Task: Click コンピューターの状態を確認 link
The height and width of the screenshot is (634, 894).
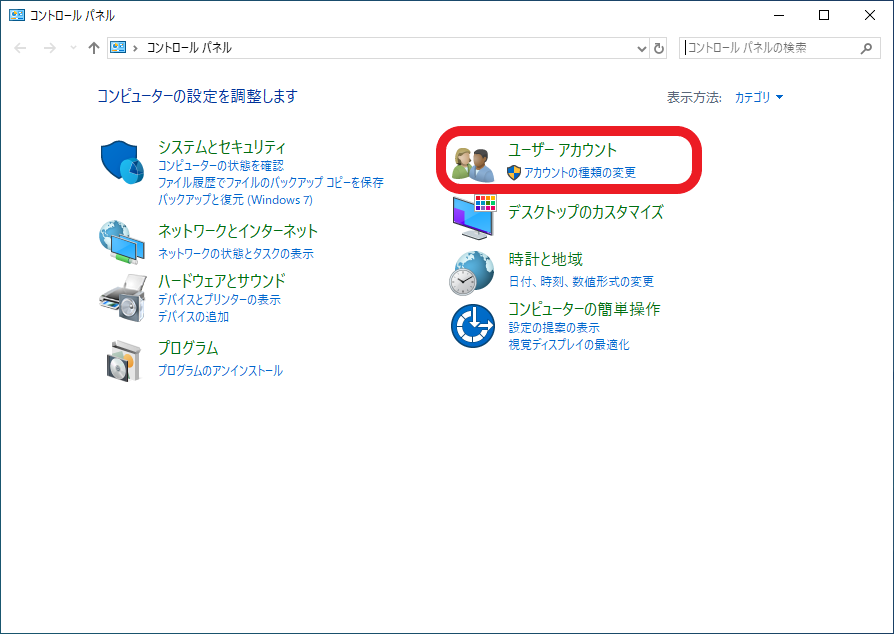Action: (x=221, y=165)
